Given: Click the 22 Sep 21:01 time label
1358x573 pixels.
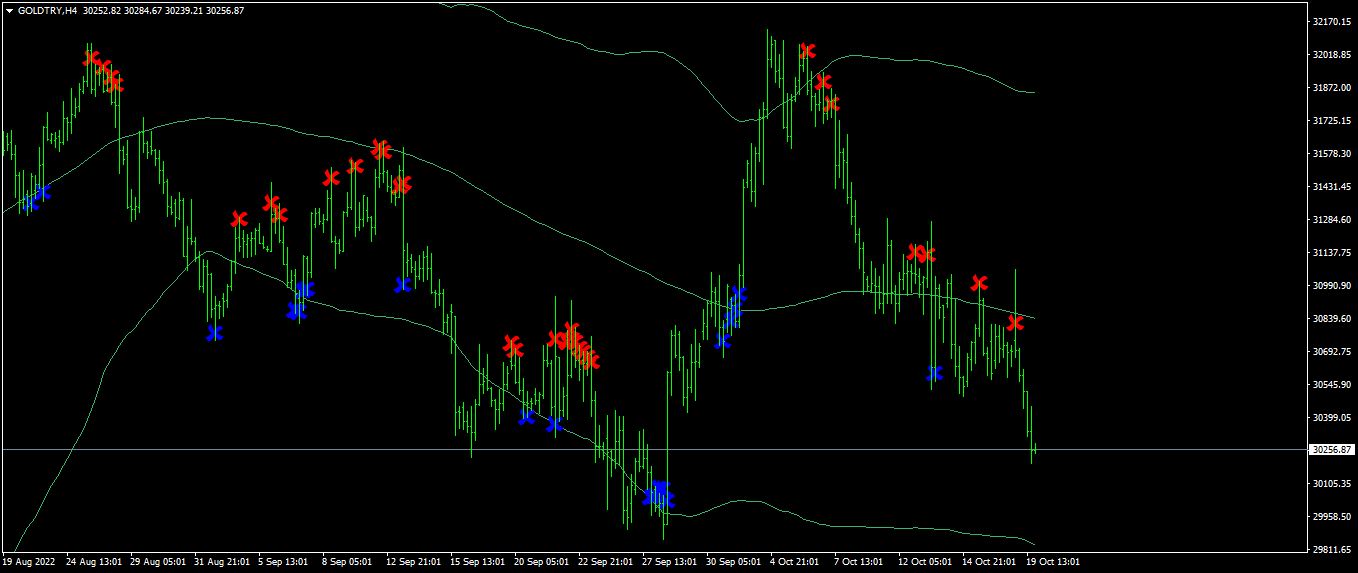Looking at the screenshot, I should 606,562.
